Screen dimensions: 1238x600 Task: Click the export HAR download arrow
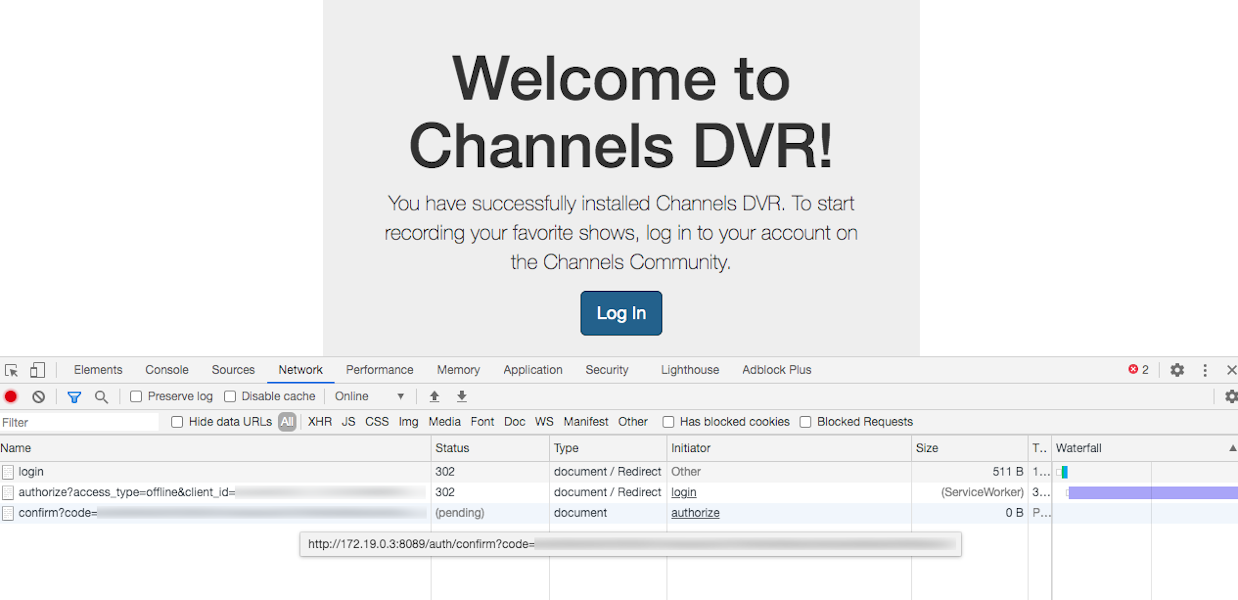click(462, 397)
